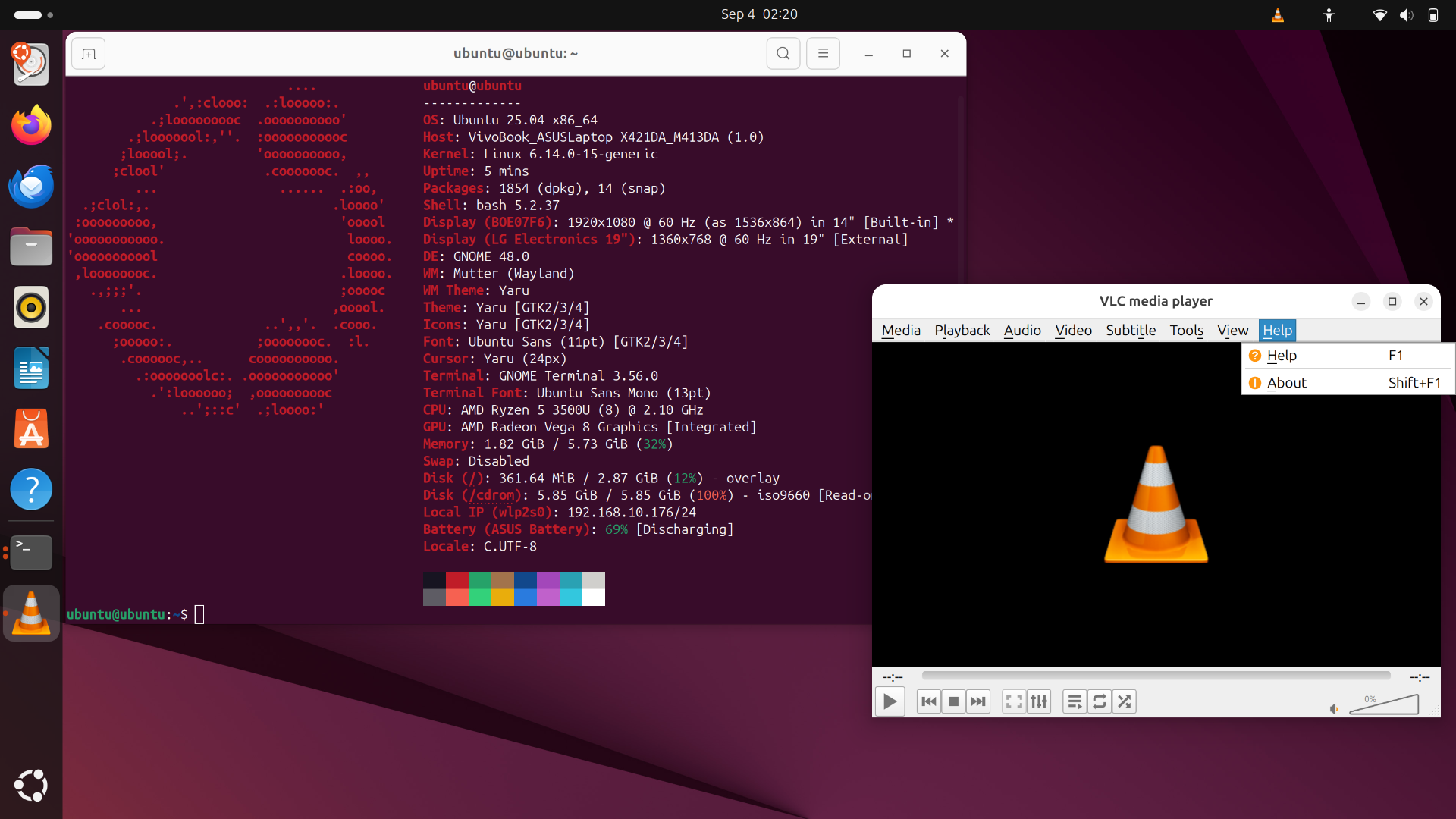Click 'Battery (ASUS Battery)' line
The height and width of the screenshot is (819, 1456).
click(579, 529)
